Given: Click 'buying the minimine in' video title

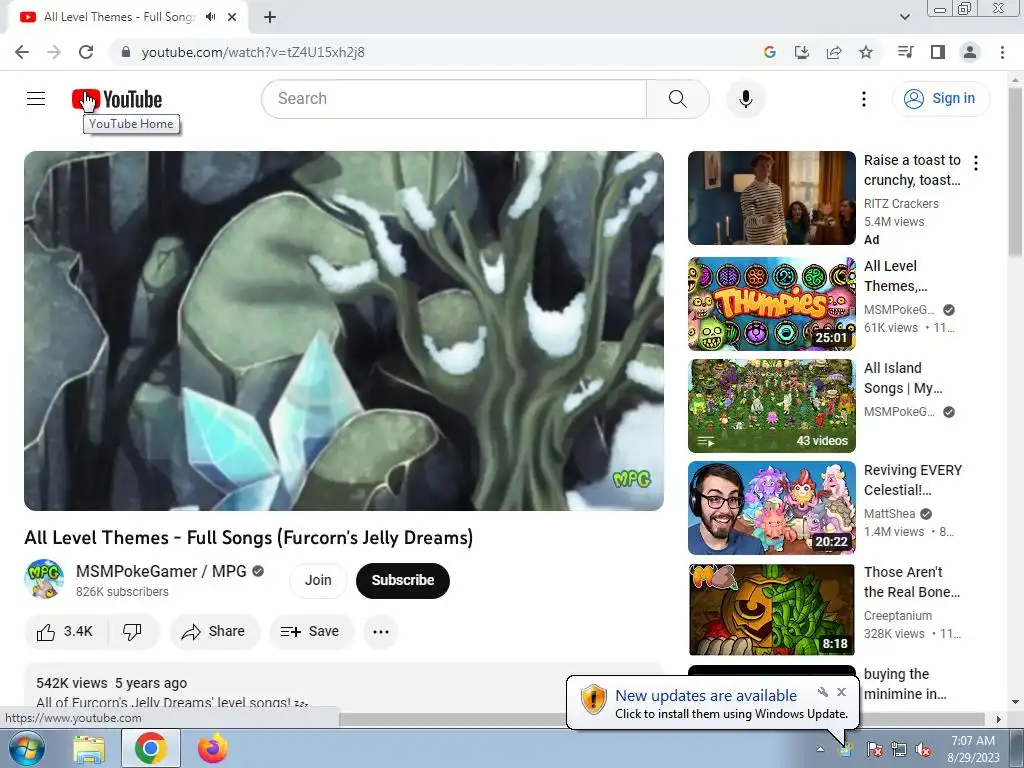Looking at the screenshot, I should pyautogui.click(x=905, y=684).
